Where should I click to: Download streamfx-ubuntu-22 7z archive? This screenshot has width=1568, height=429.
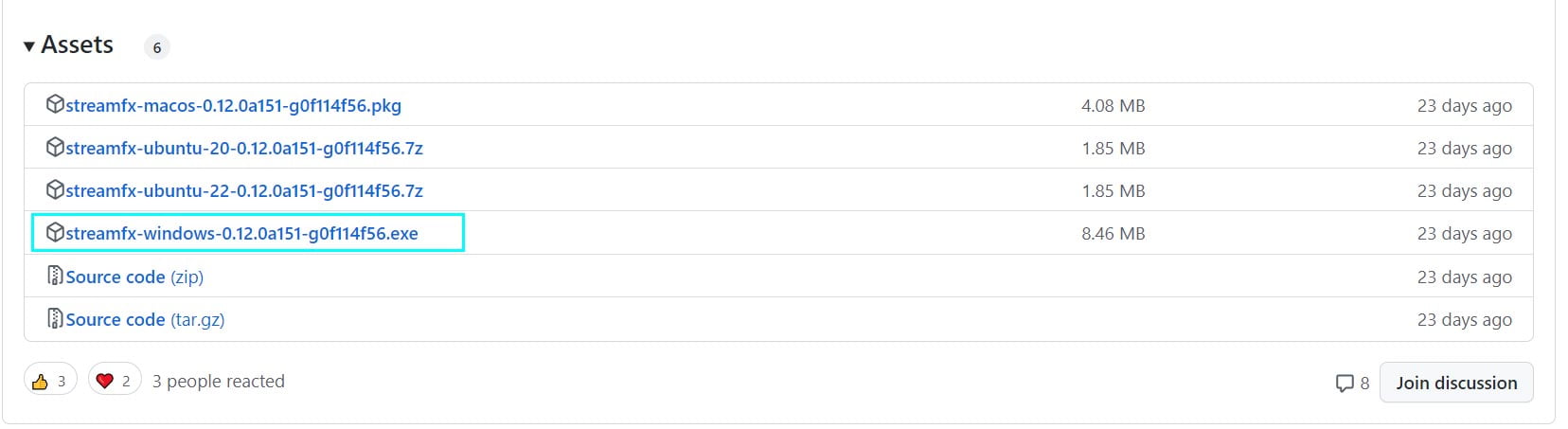[244, 190]
